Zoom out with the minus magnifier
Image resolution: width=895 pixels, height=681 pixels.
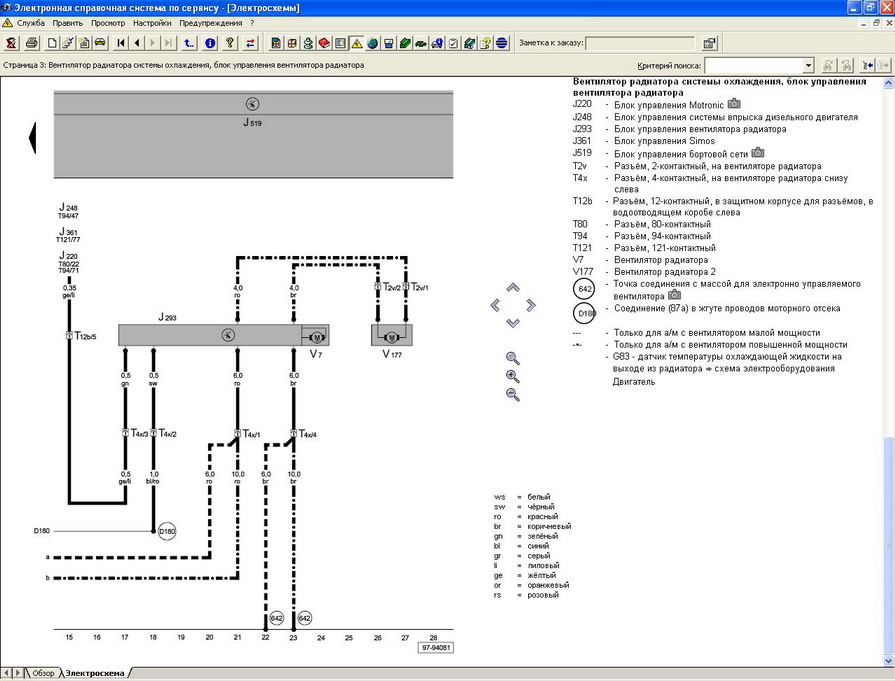(x=513, y=395)
